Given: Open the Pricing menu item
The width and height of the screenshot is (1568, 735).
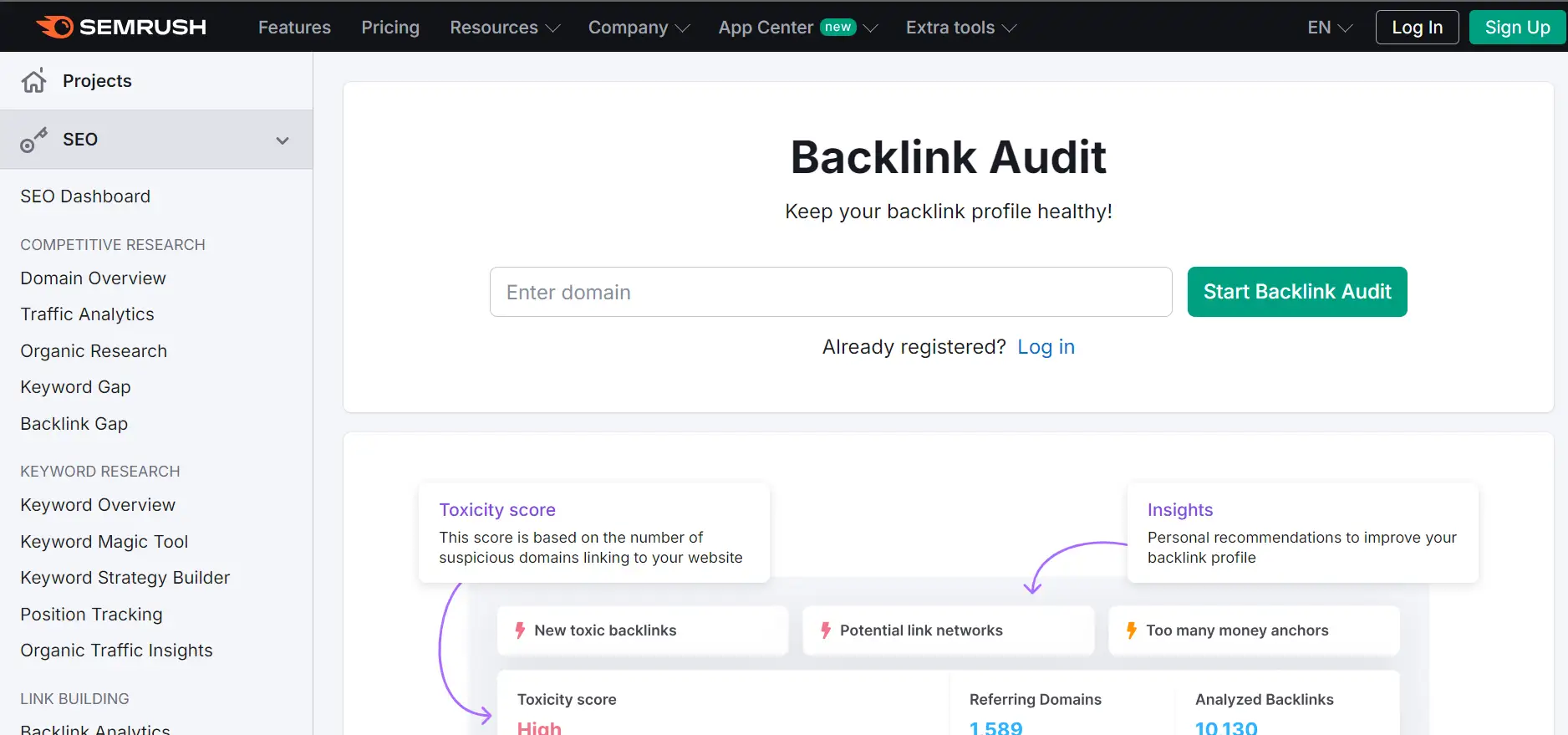Looking at the screenshot, I should click(390, 28).
